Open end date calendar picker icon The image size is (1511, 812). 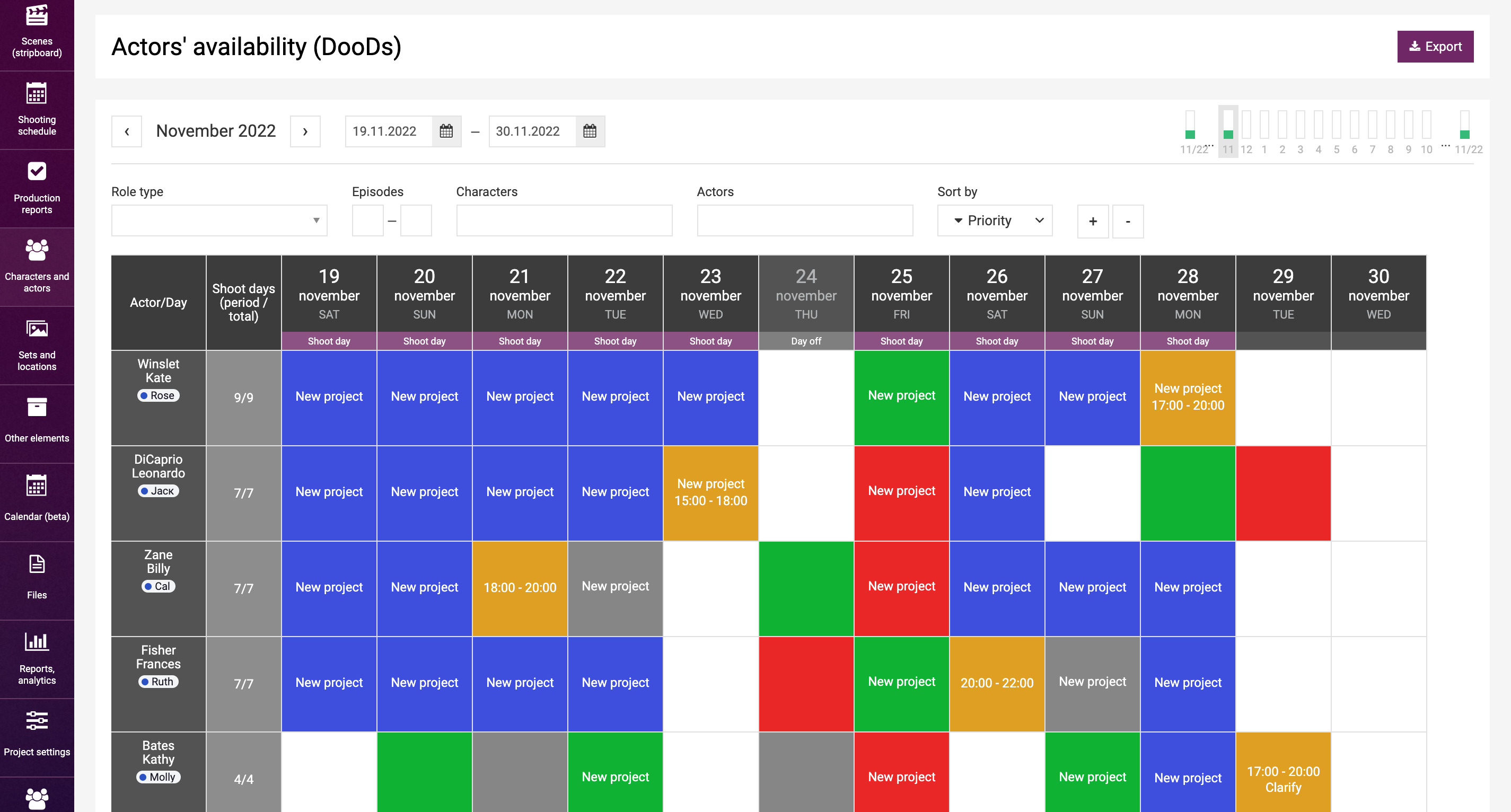590,131
